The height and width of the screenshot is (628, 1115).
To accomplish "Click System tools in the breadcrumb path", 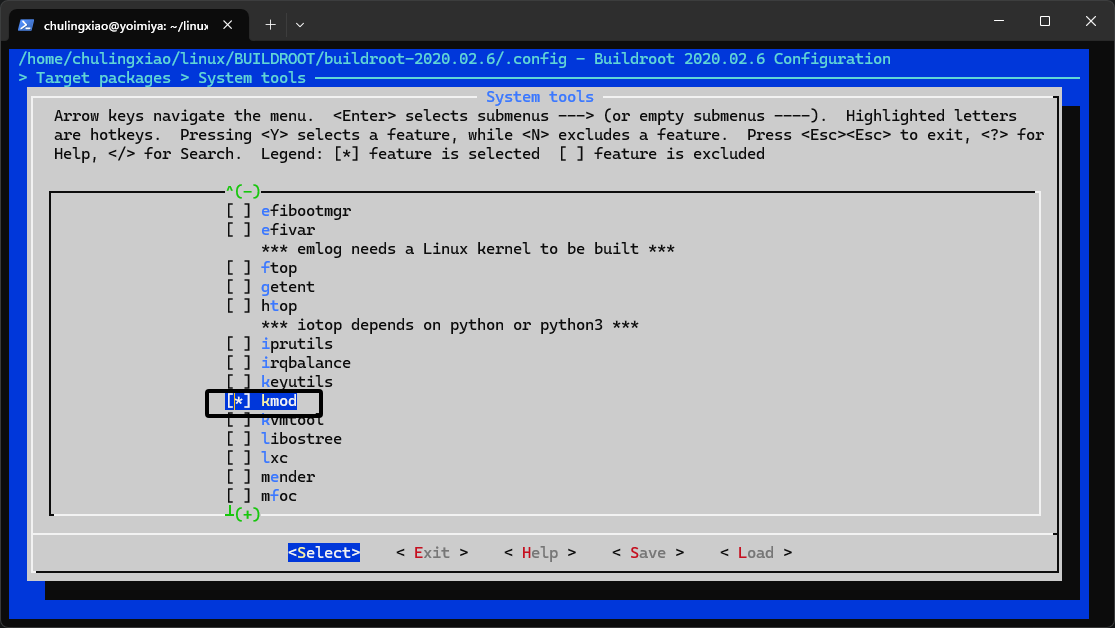I will pos(252,78).
